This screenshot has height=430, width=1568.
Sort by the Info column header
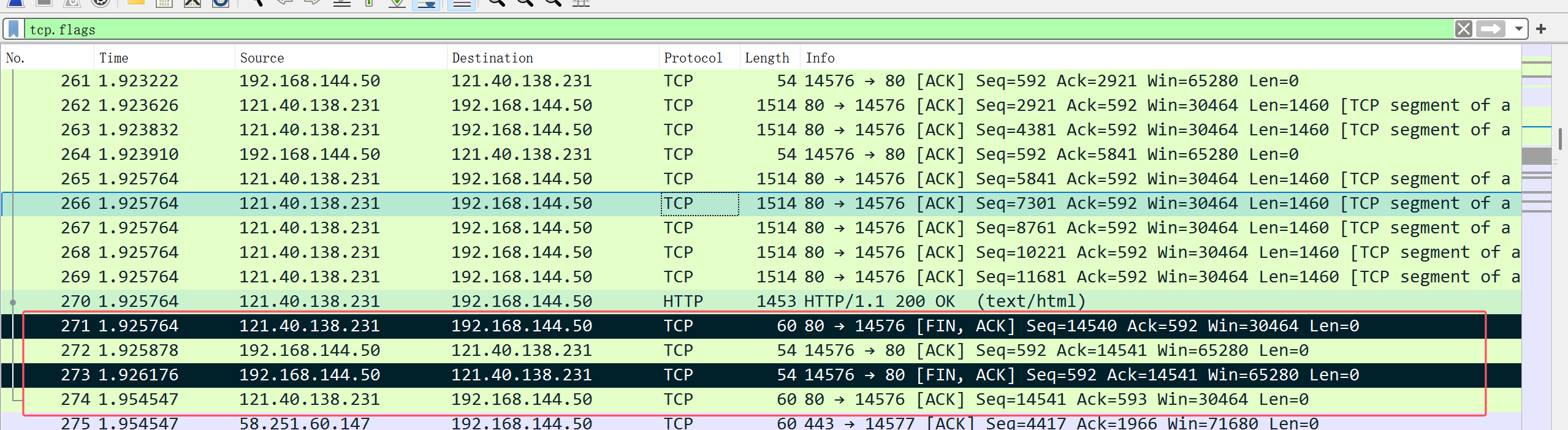coord(1160,58)
